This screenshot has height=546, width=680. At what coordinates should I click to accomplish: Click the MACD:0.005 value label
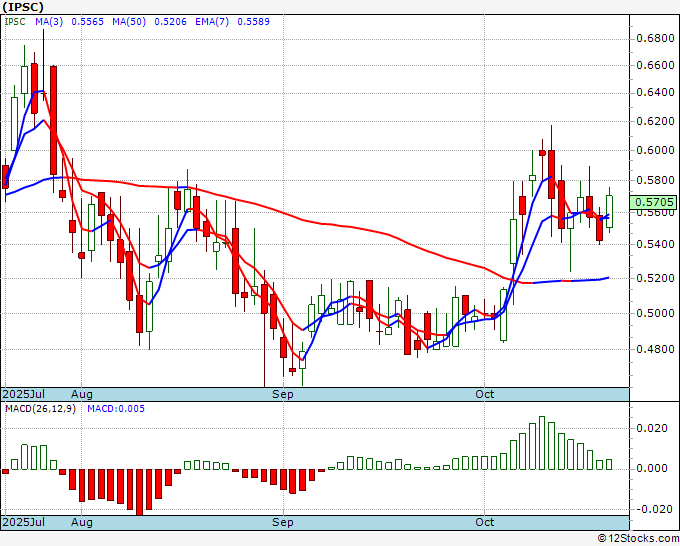point(116,409)
